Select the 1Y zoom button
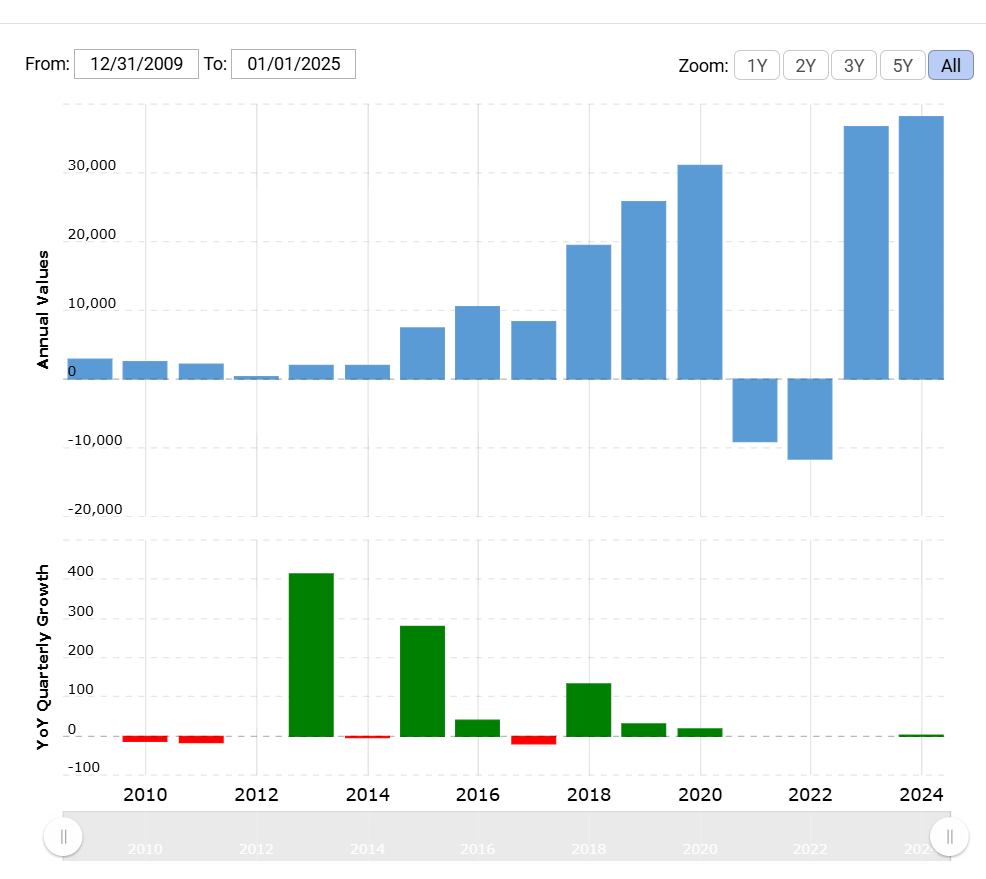Viewport: 986px width, 879px height. [757, 66]
